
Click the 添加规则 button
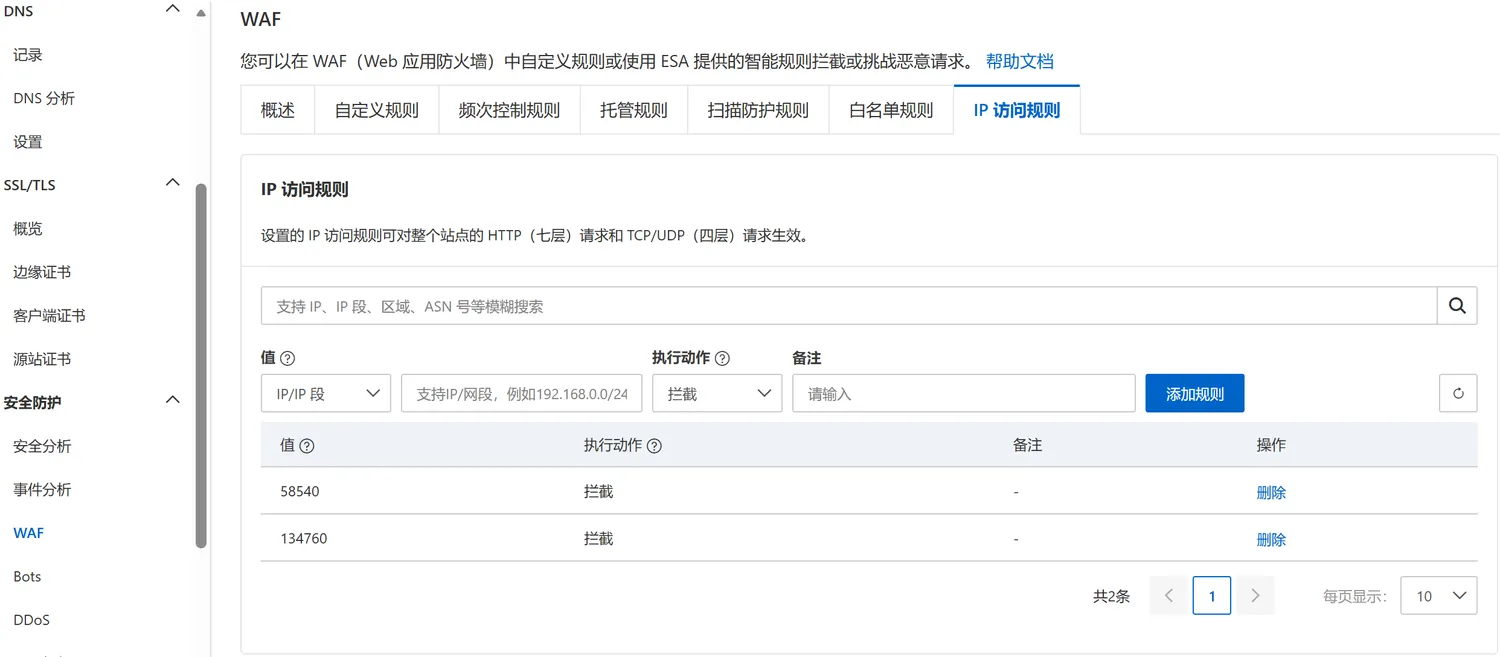coord(1194,394)
